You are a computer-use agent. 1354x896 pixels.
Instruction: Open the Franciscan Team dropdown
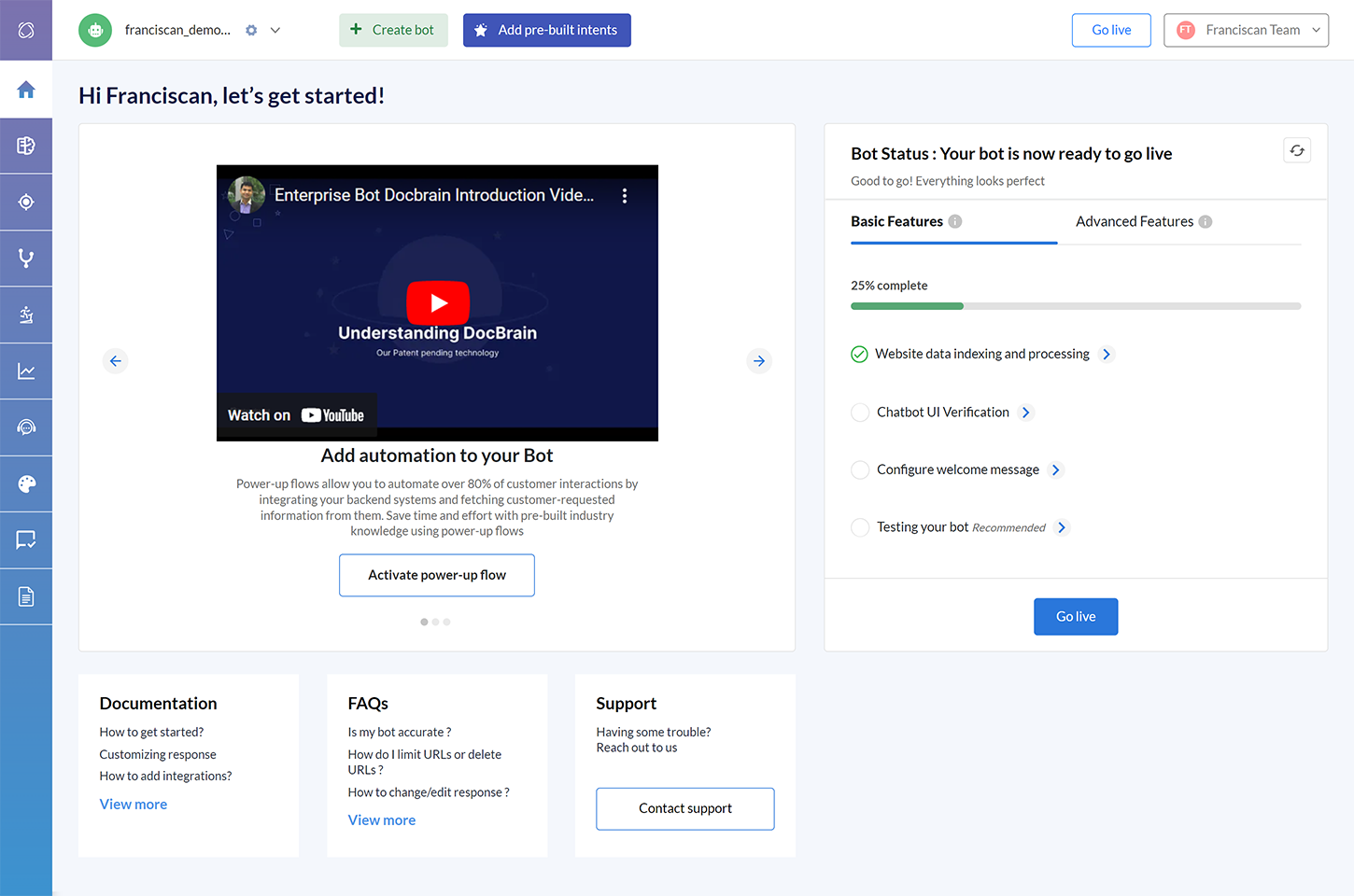coord(1246,30)
